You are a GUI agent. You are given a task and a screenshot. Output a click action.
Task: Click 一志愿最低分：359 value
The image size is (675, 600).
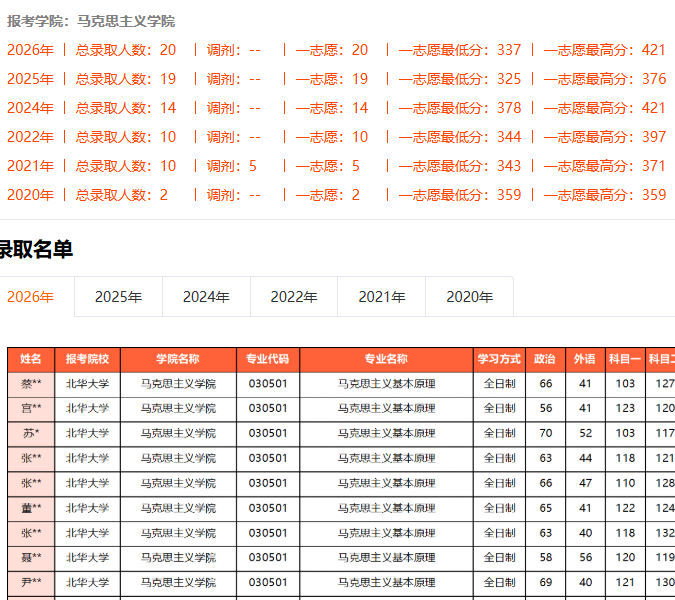(x=460, y=195)
